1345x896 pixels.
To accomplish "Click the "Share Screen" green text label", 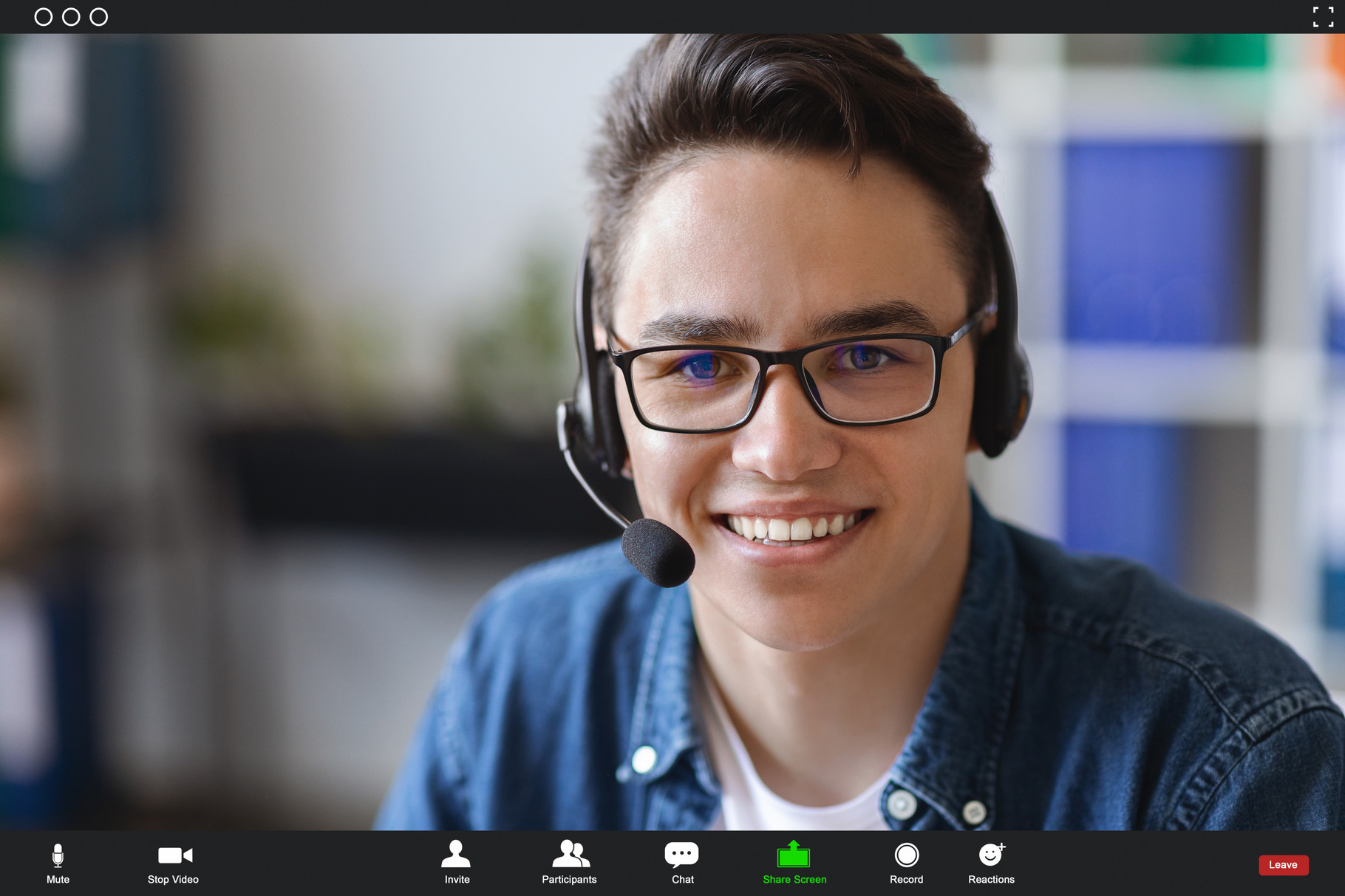I will (x=794, y=879).
